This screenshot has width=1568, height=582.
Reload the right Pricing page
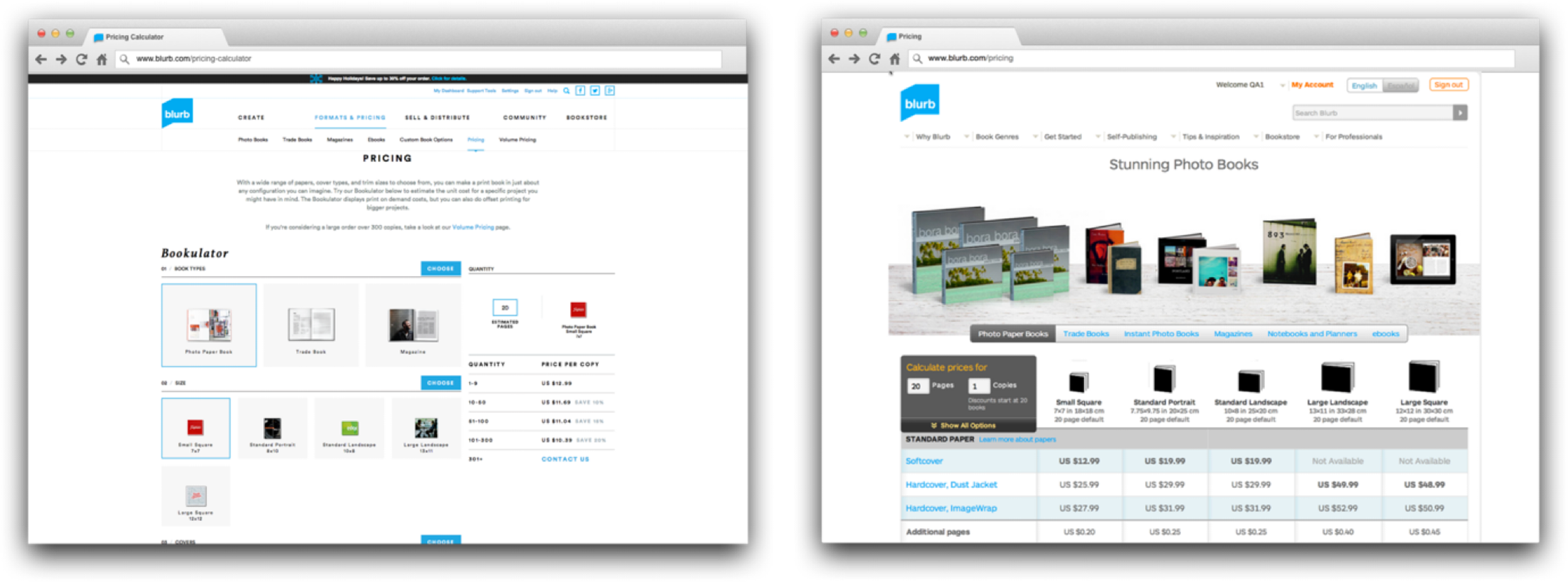click(x=874, y=58)
